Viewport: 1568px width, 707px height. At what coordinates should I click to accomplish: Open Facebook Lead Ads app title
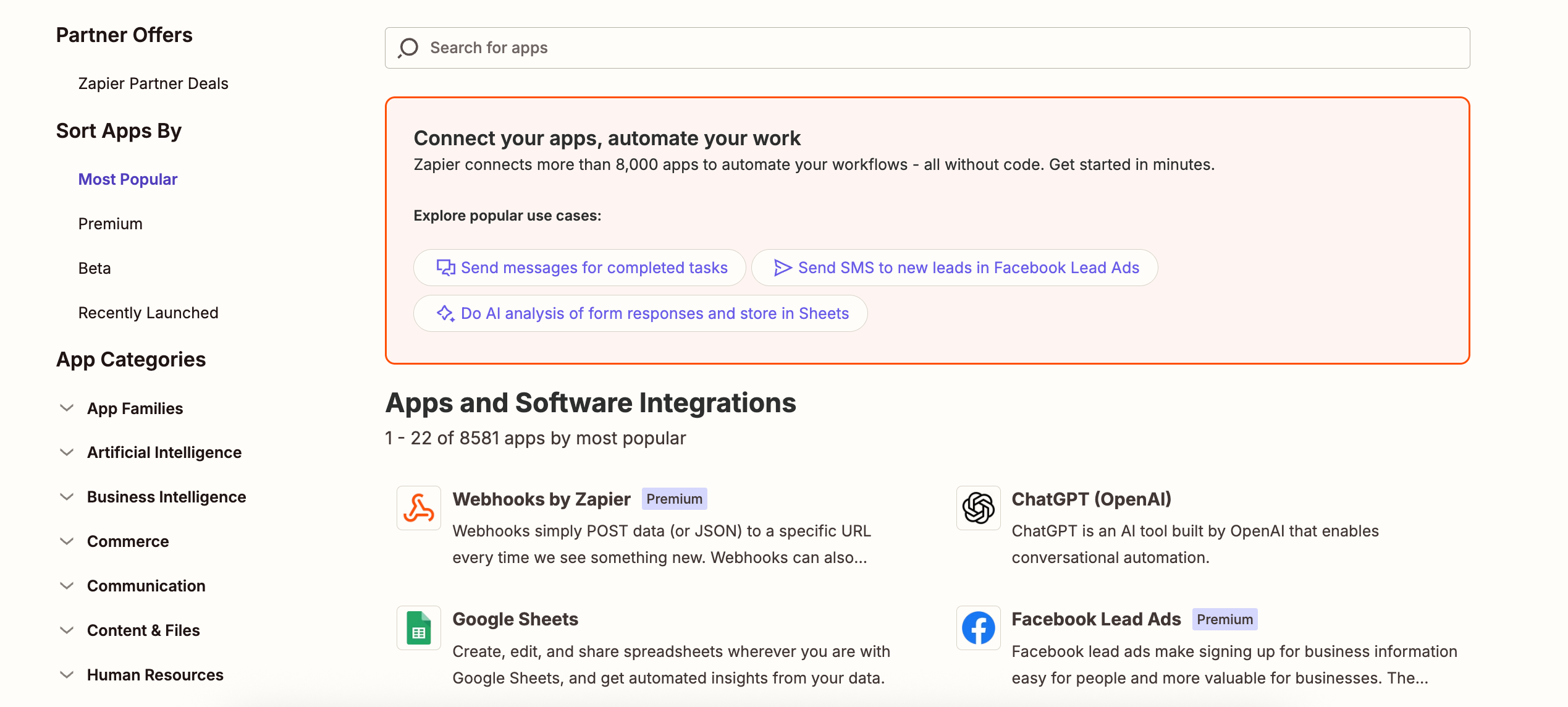tap(1096, 619)
